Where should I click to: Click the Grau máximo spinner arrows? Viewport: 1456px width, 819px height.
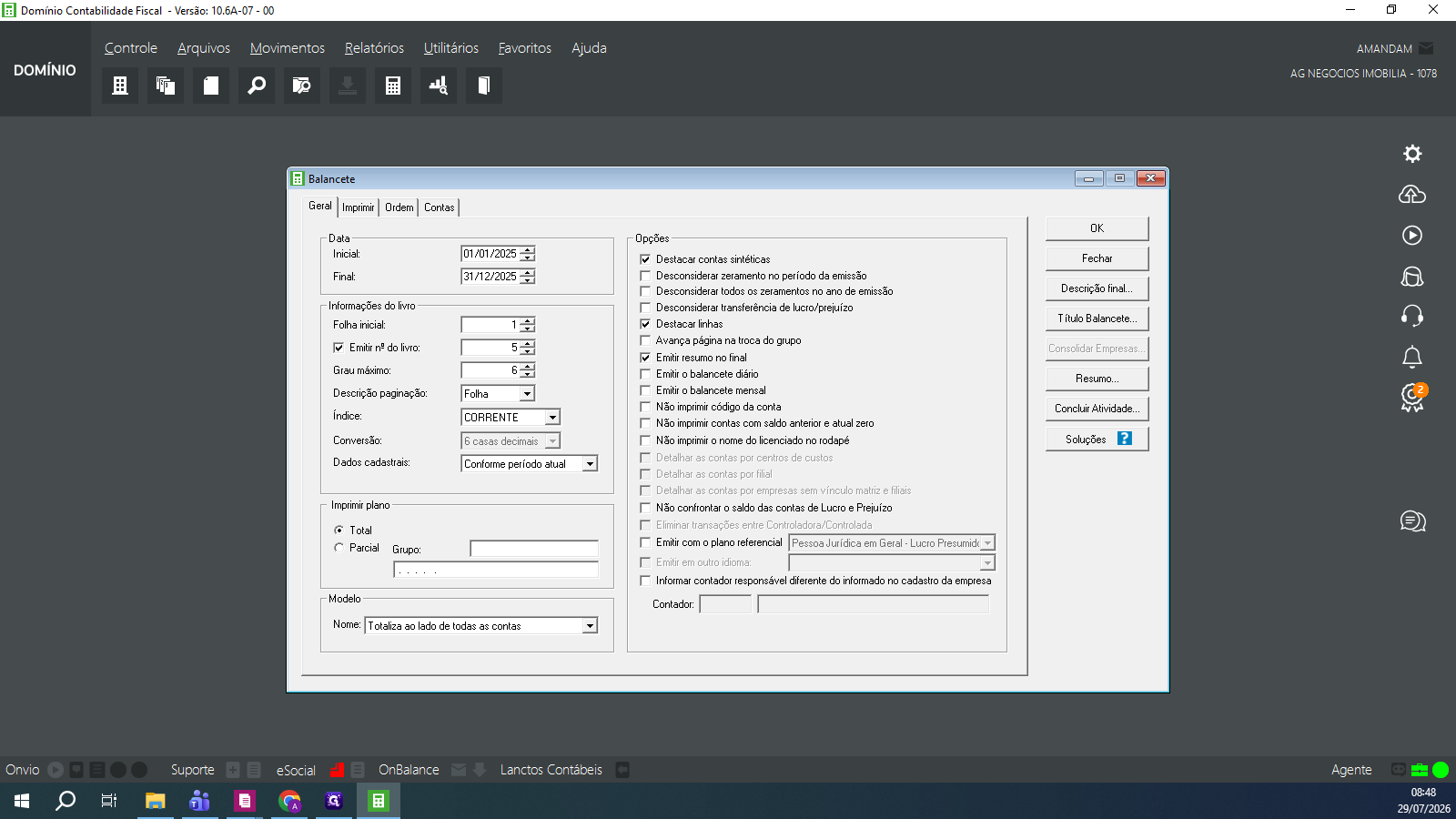(528, 370)
